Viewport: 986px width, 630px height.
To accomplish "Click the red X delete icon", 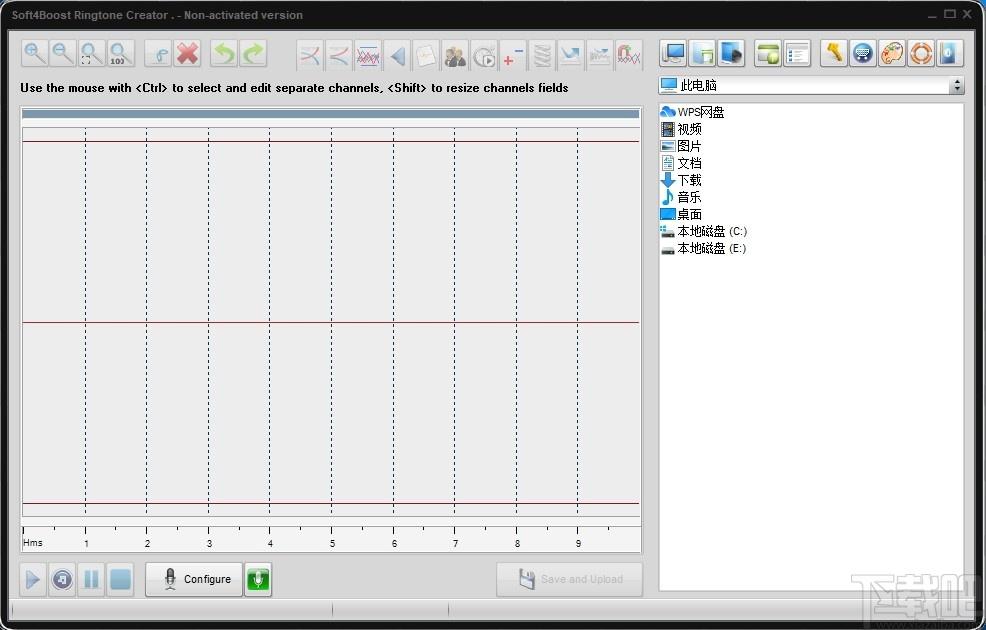I will pyautogui.click(x=187, y=54).
